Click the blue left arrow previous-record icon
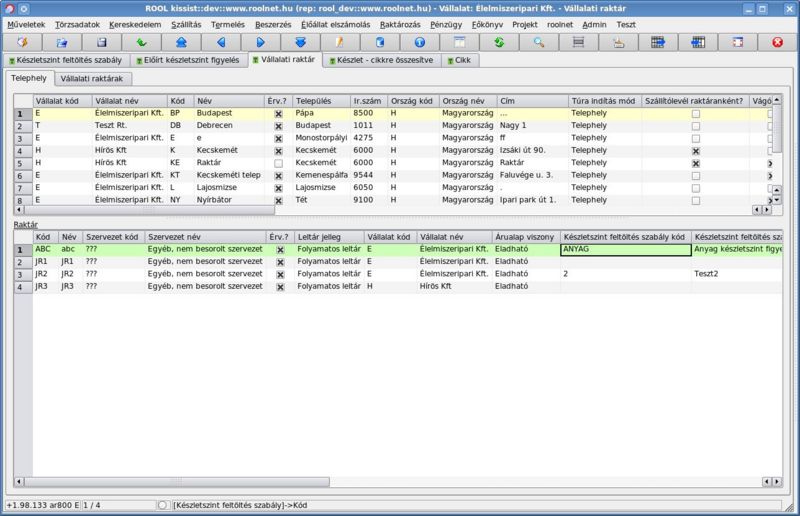The width and height of the screenshot is (800, 516). [x=221, y=42]
